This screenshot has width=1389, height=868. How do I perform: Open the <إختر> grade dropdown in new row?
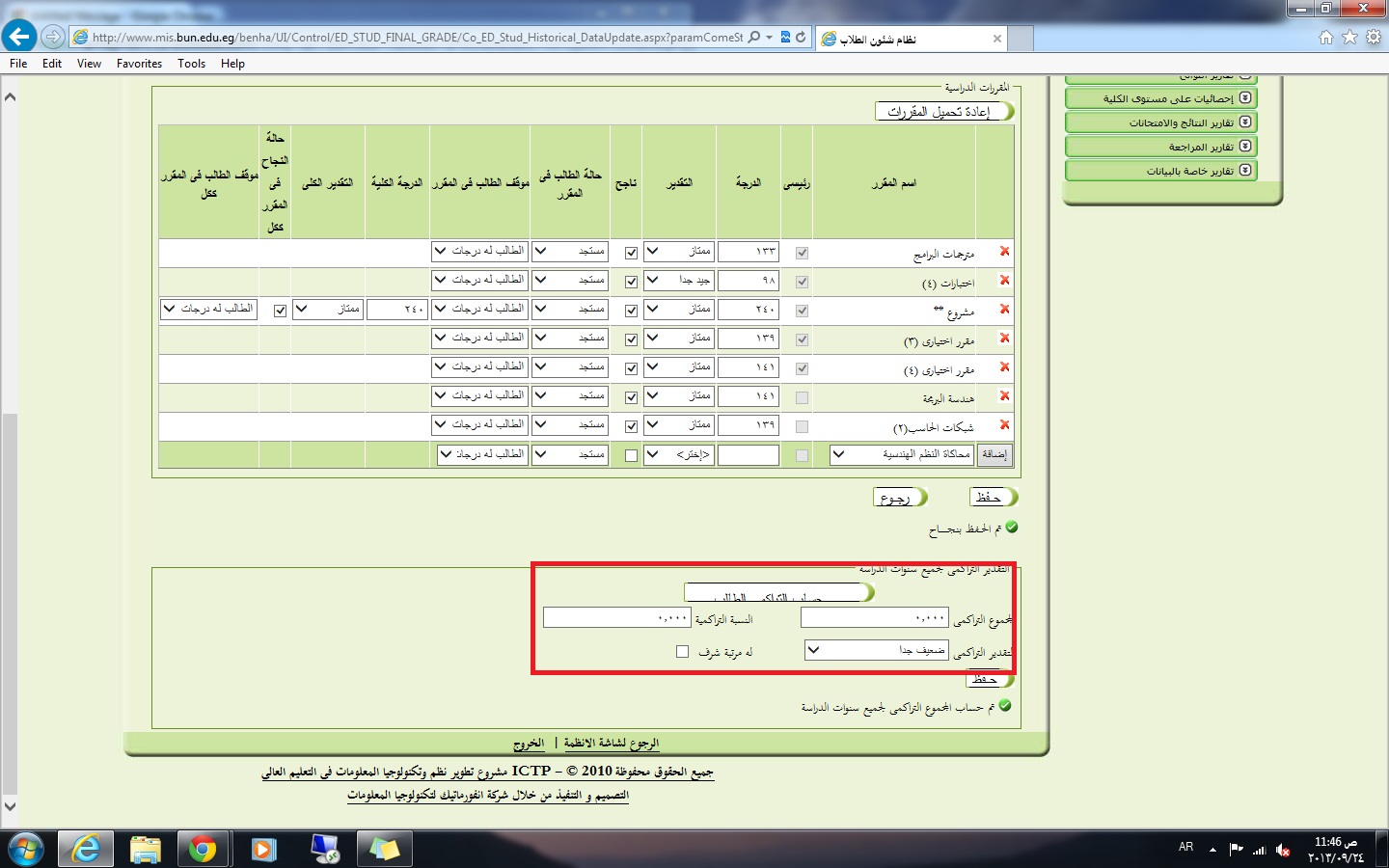[679, 454]
